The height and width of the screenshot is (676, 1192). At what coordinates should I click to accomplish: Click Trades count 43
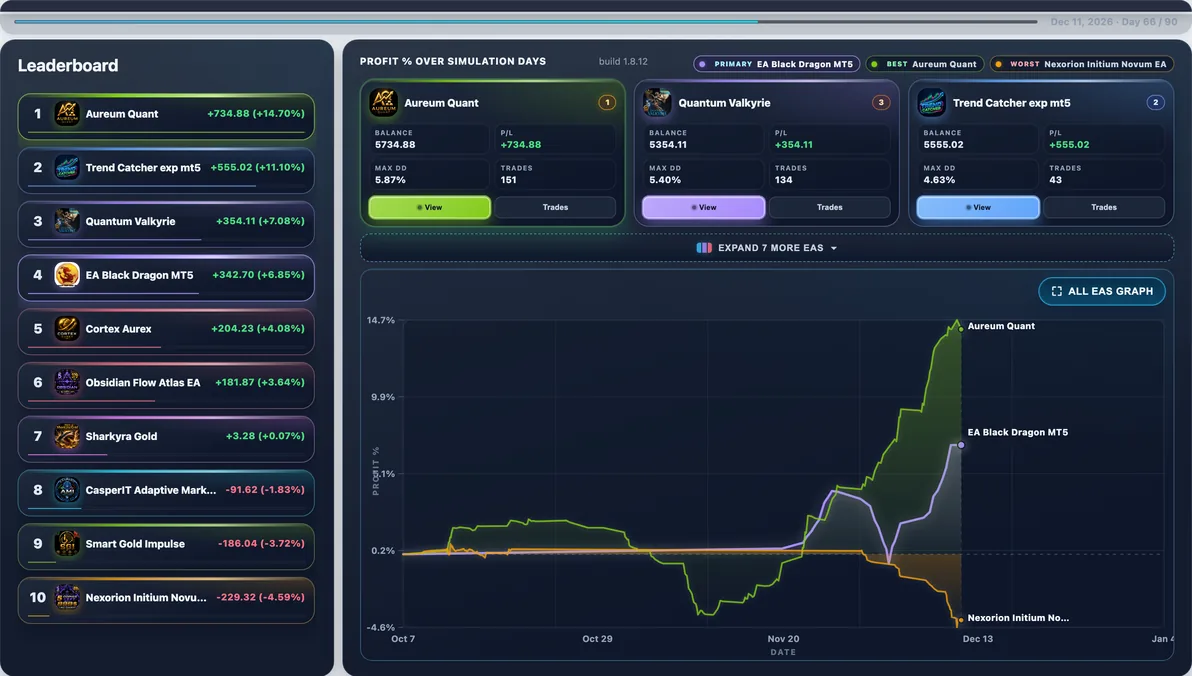coord(1055,180)
